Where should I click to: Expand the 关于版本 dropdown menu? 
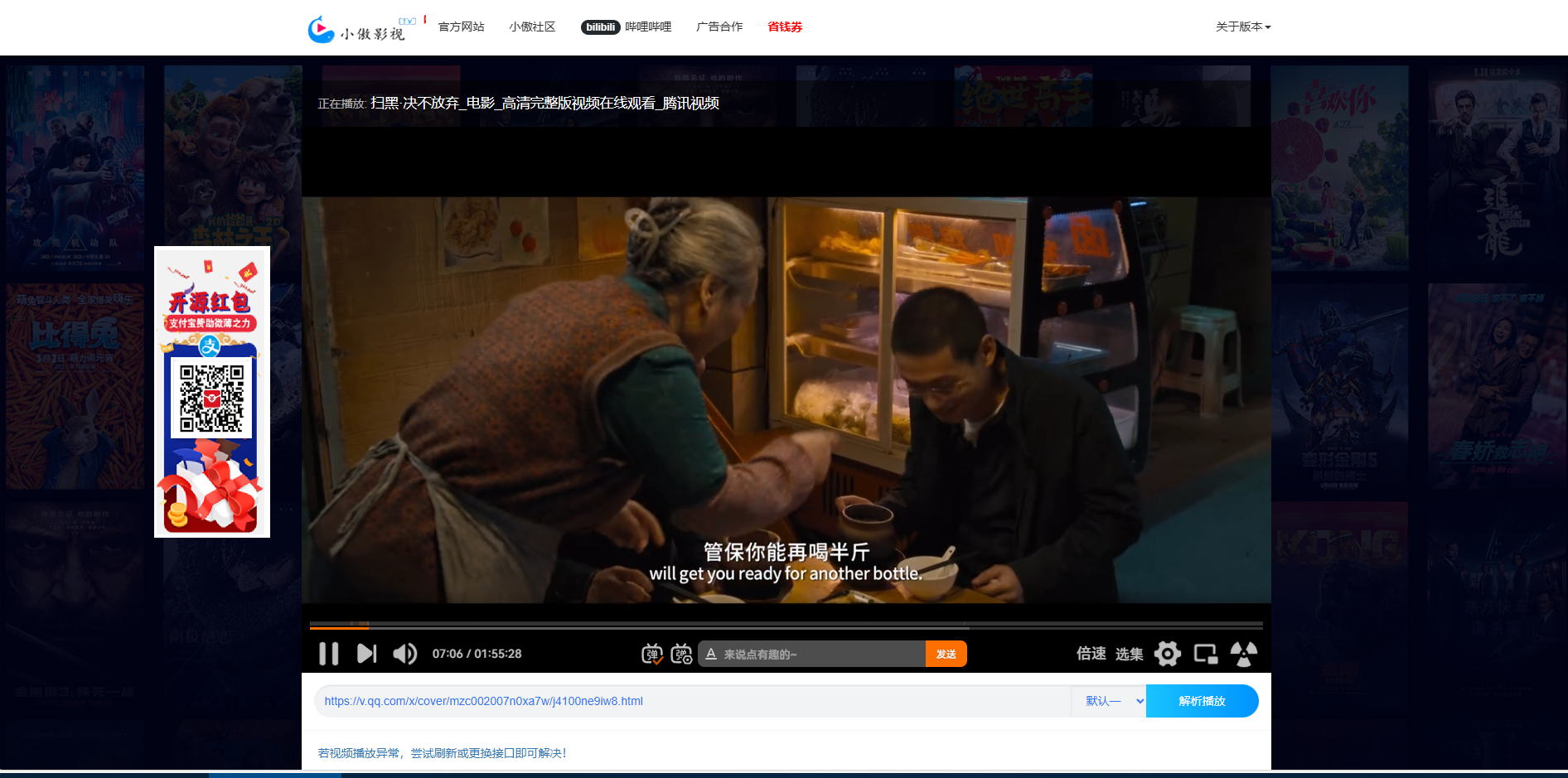click(x=1243, y=27)
